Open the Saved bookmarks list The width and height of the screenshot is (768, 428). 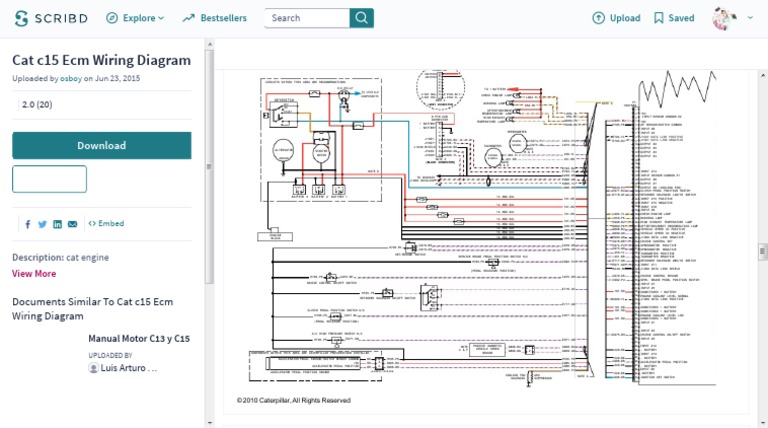click(x=674, y=18)
